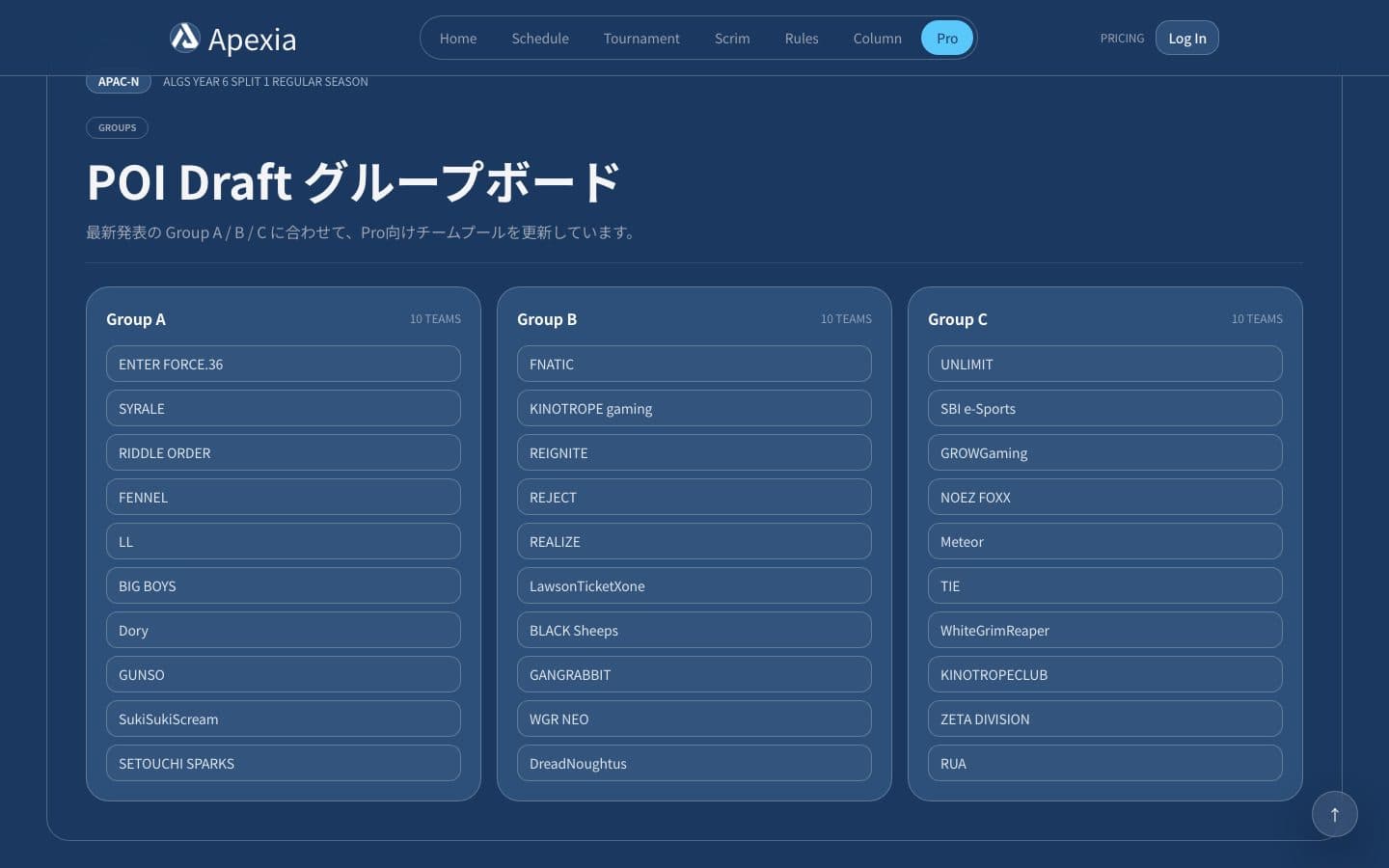Image resolution: width=1389 pixels, height=868 pixels.
Task: Click the WGR NEO team entry
Action: pyautogui.click(x=694, y=719)
